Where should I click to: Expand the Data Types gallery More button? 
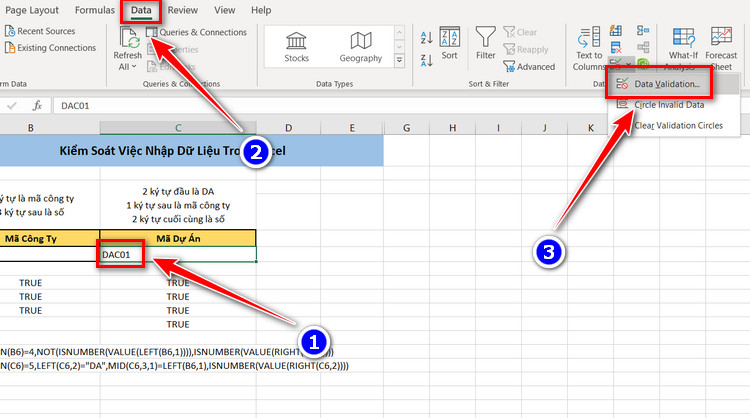[x=399, y=60]
